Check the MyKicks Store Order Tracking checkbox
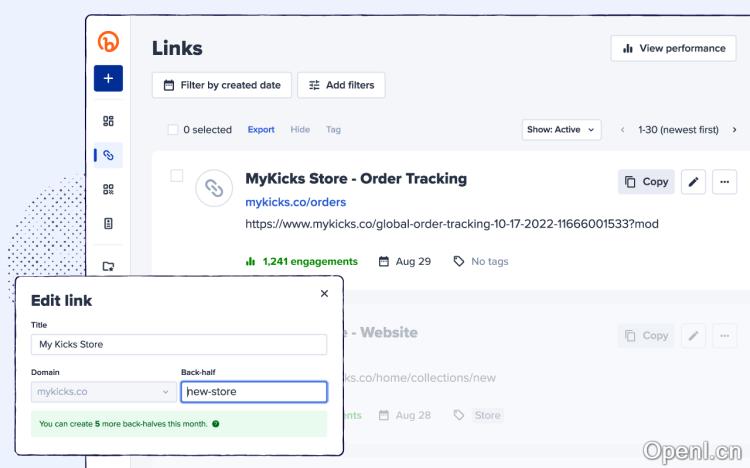750x468 pixels. point(177,176)
